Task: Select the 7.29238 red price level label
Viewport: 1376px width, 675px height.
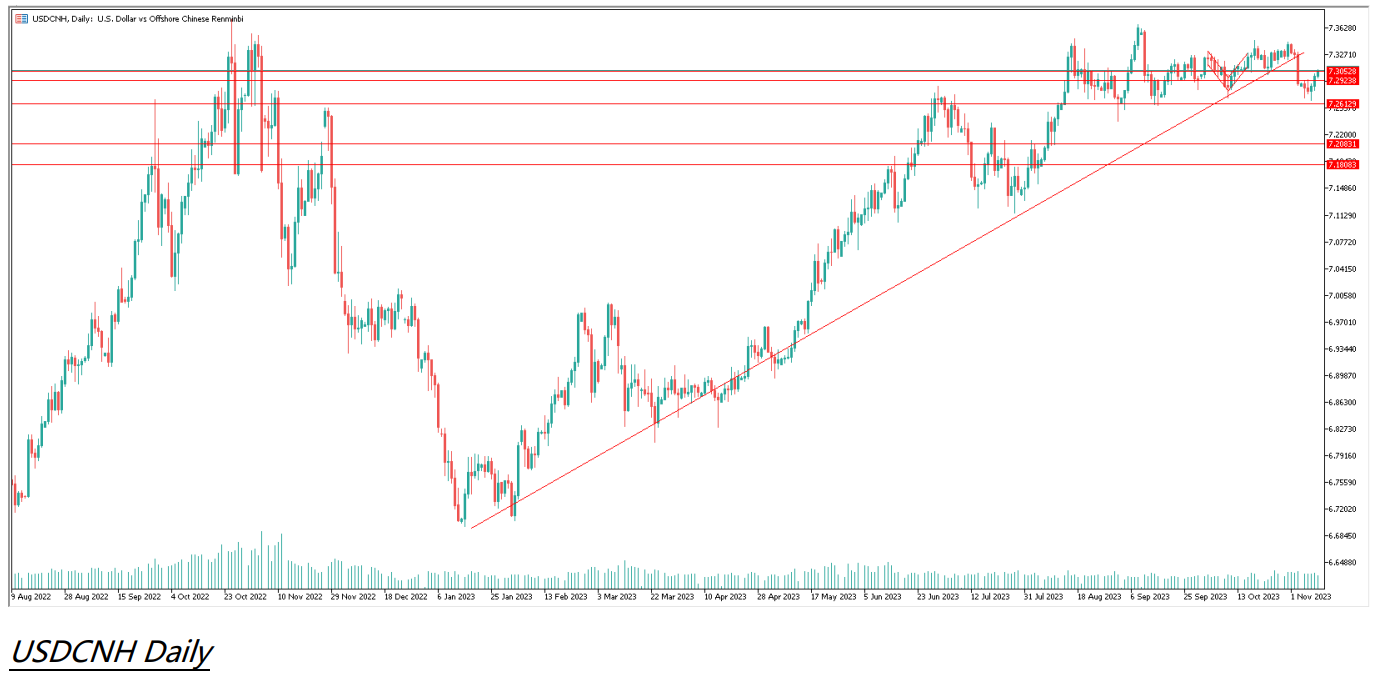Action: [x=1341, y=81]
